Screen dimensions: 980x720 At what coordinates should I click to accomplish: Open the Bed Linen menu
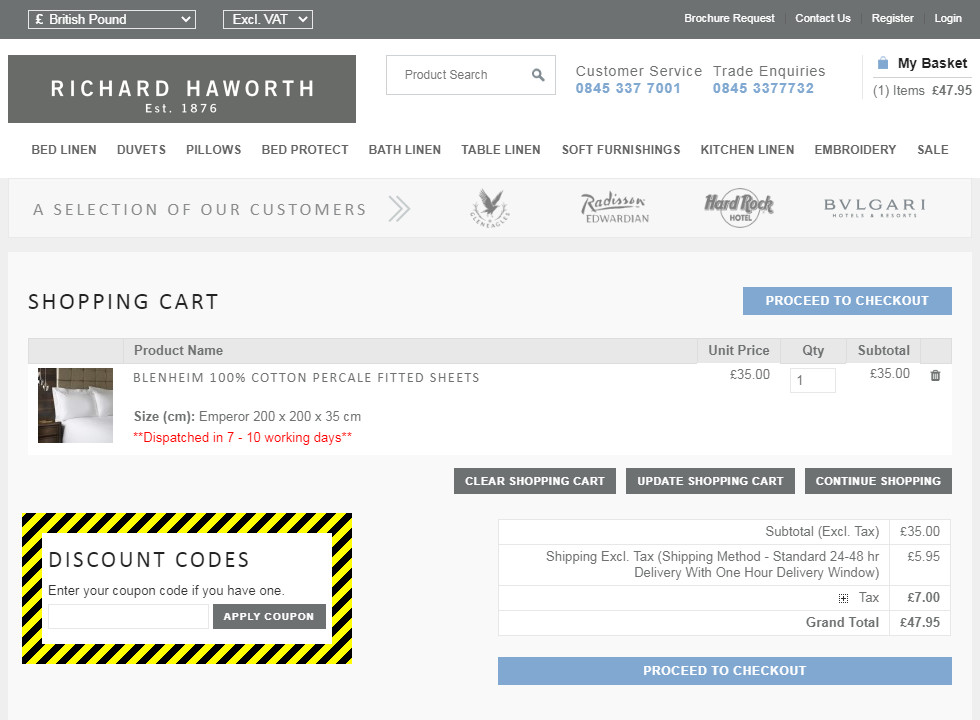(64, 150)
